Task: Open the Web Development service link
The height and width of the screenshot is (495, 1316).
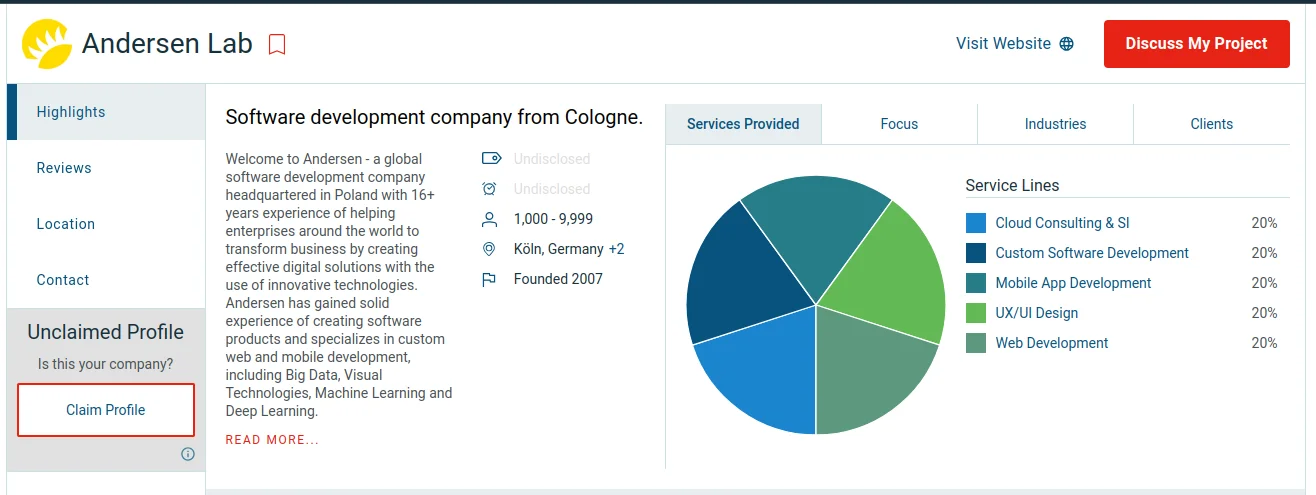Action: tap(1052, 343)
